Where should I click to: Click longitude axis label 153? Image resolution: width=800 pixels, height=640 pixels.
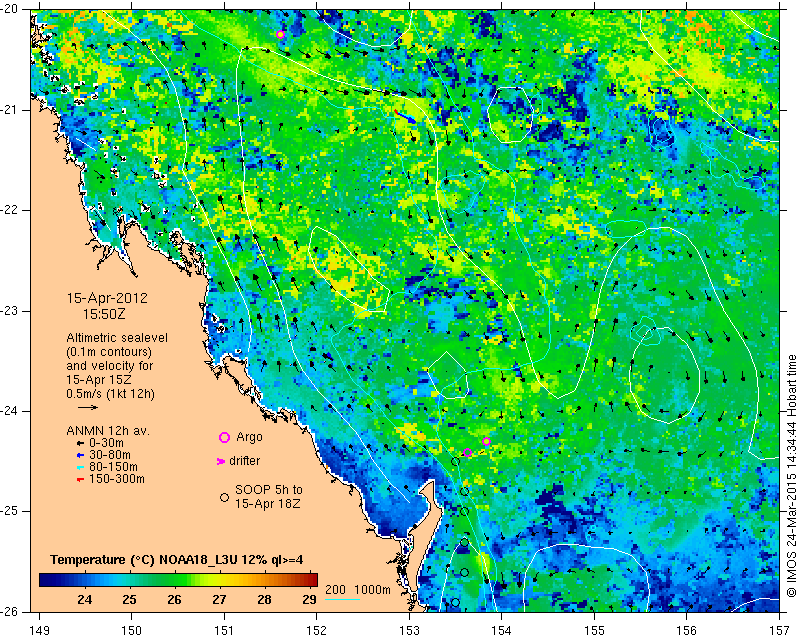(x=409, y=631)
